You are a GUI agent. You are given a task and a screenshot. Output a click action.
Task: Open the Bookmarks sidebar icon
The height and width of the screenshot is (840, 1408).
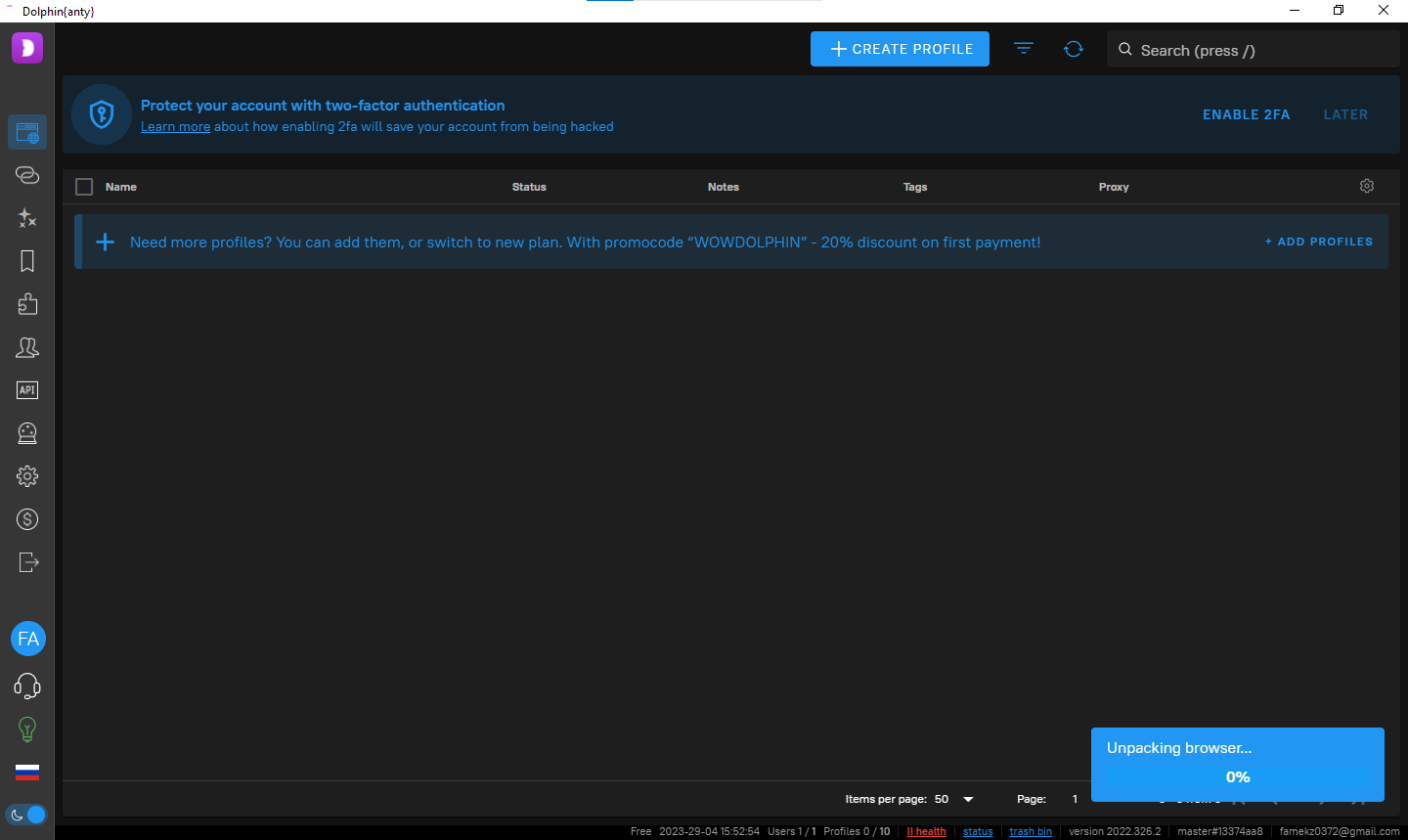[x=27, y=261]
